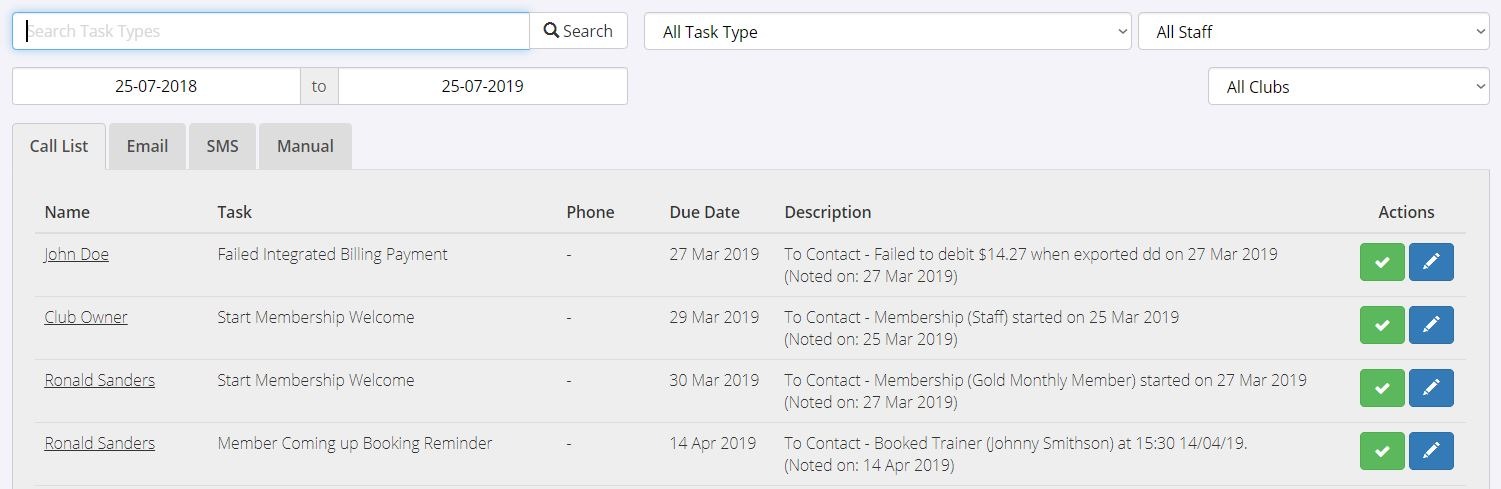
Task: Open the Club Owner link
Action: coord(86,317)
